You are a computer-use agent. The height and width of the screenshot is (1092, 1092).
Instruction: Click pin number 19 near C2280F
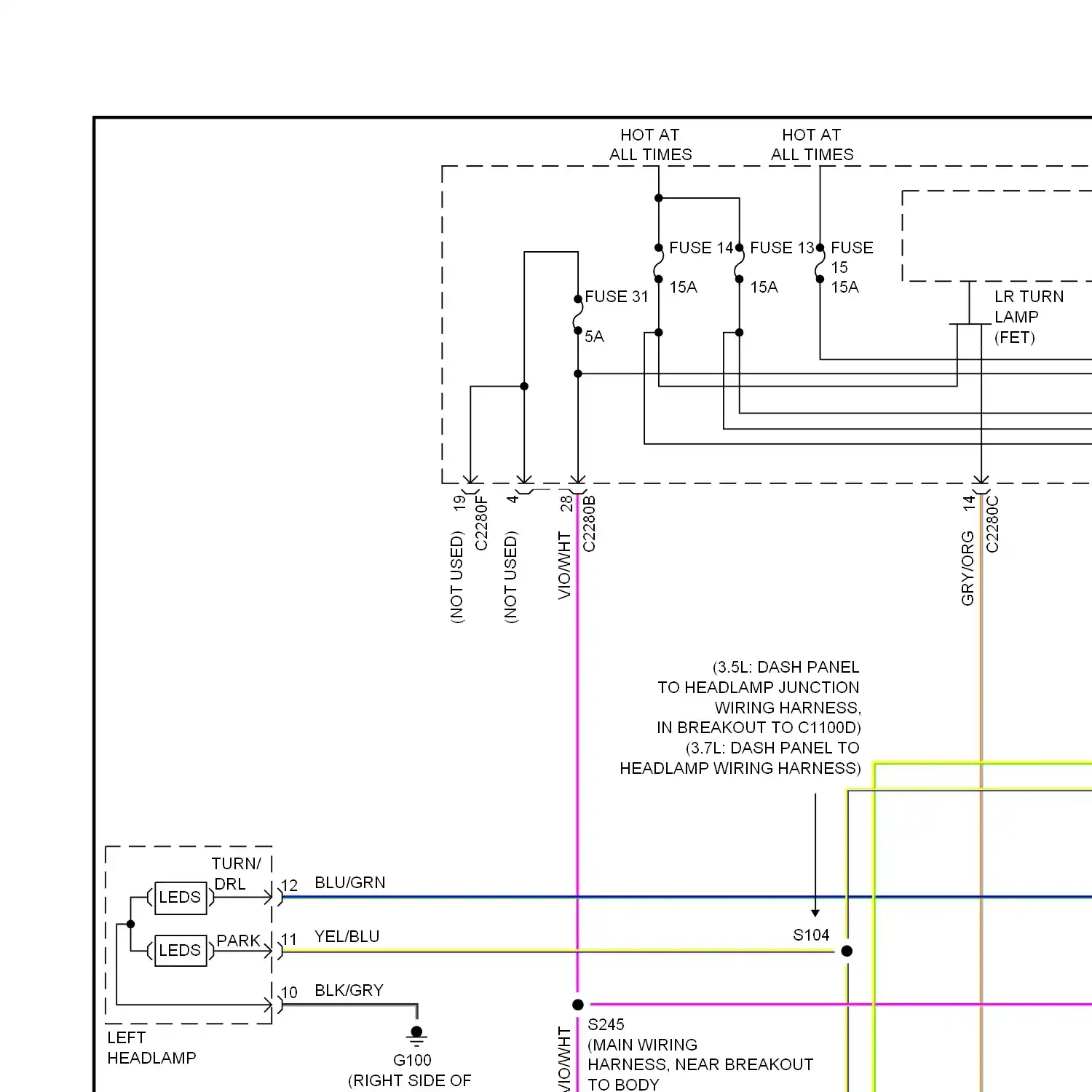click(x=459, y=502)
